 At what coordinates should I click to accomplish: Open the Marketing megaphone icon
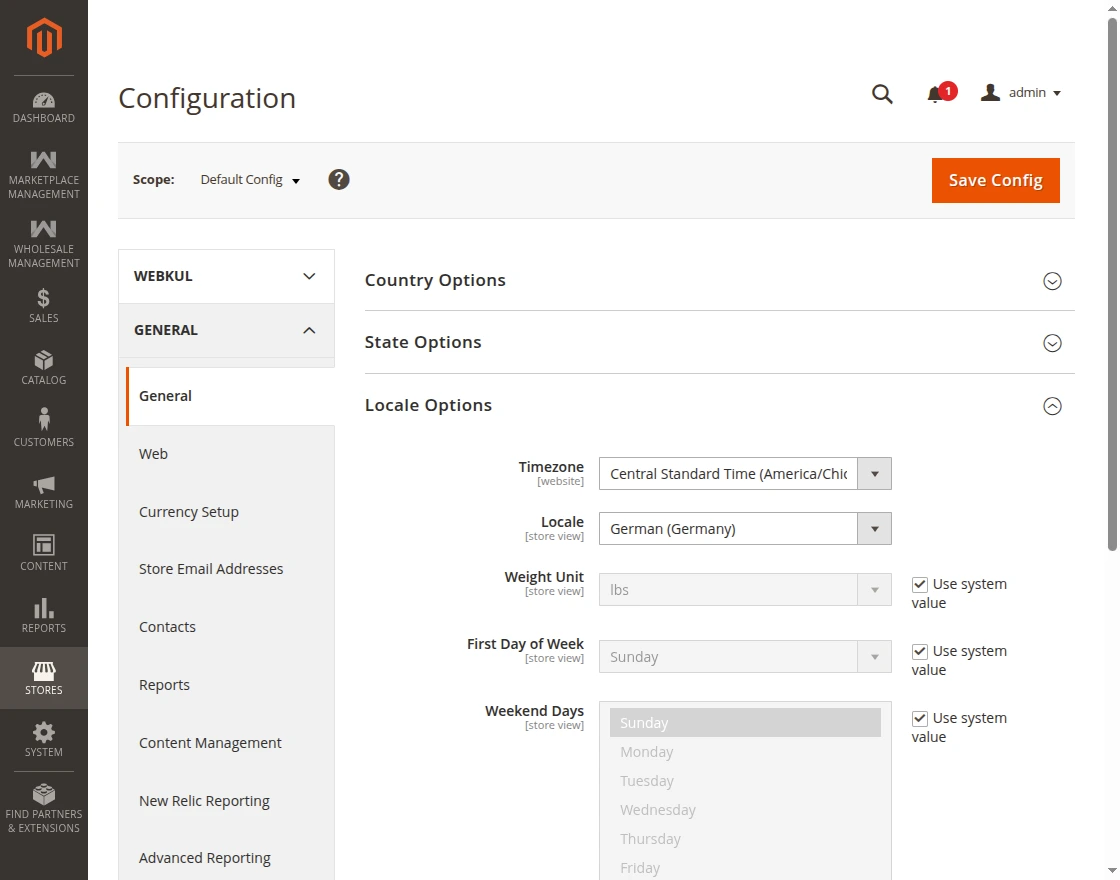coord(44,485)
